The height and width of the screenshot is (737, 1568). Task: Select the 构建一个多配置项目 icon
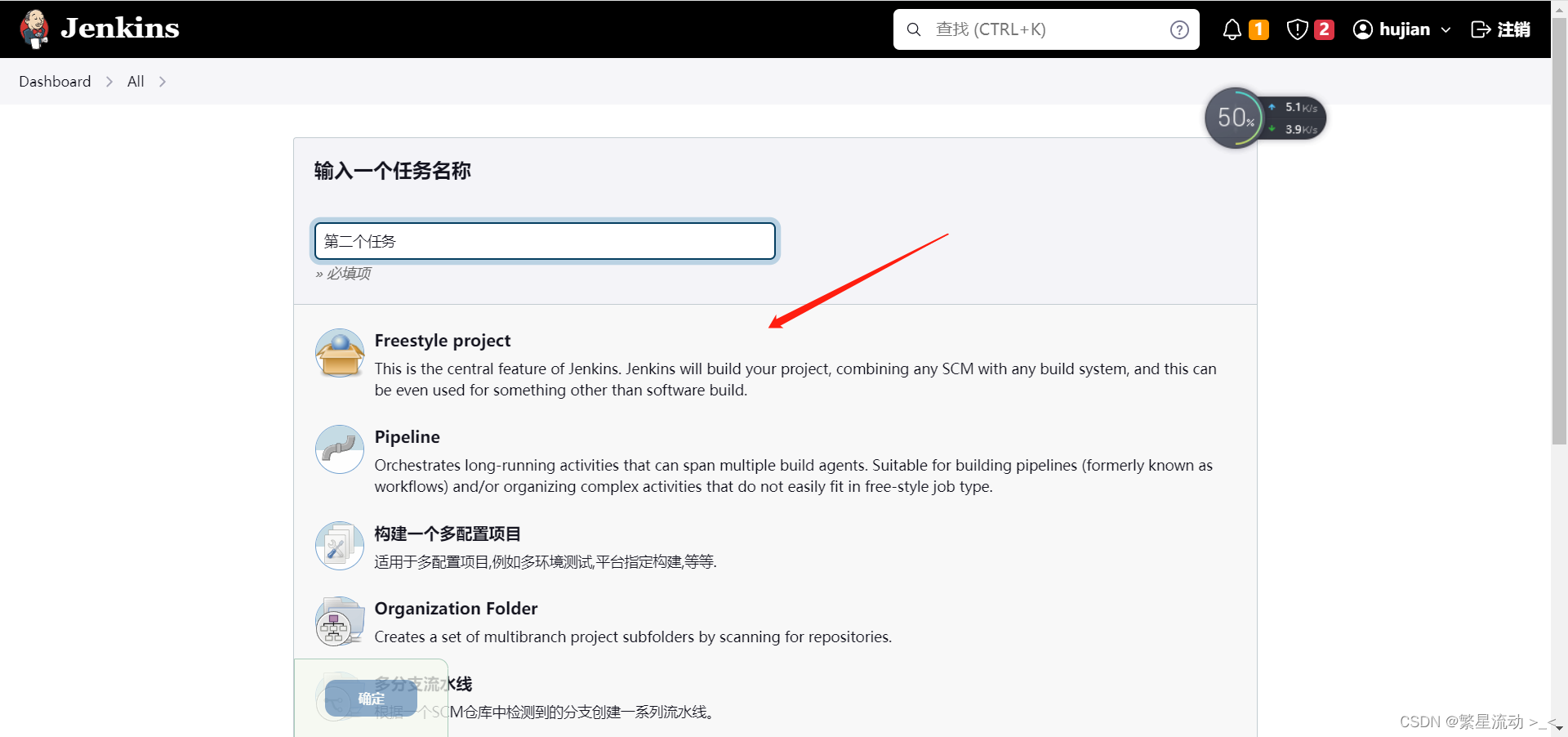(340, 546)
